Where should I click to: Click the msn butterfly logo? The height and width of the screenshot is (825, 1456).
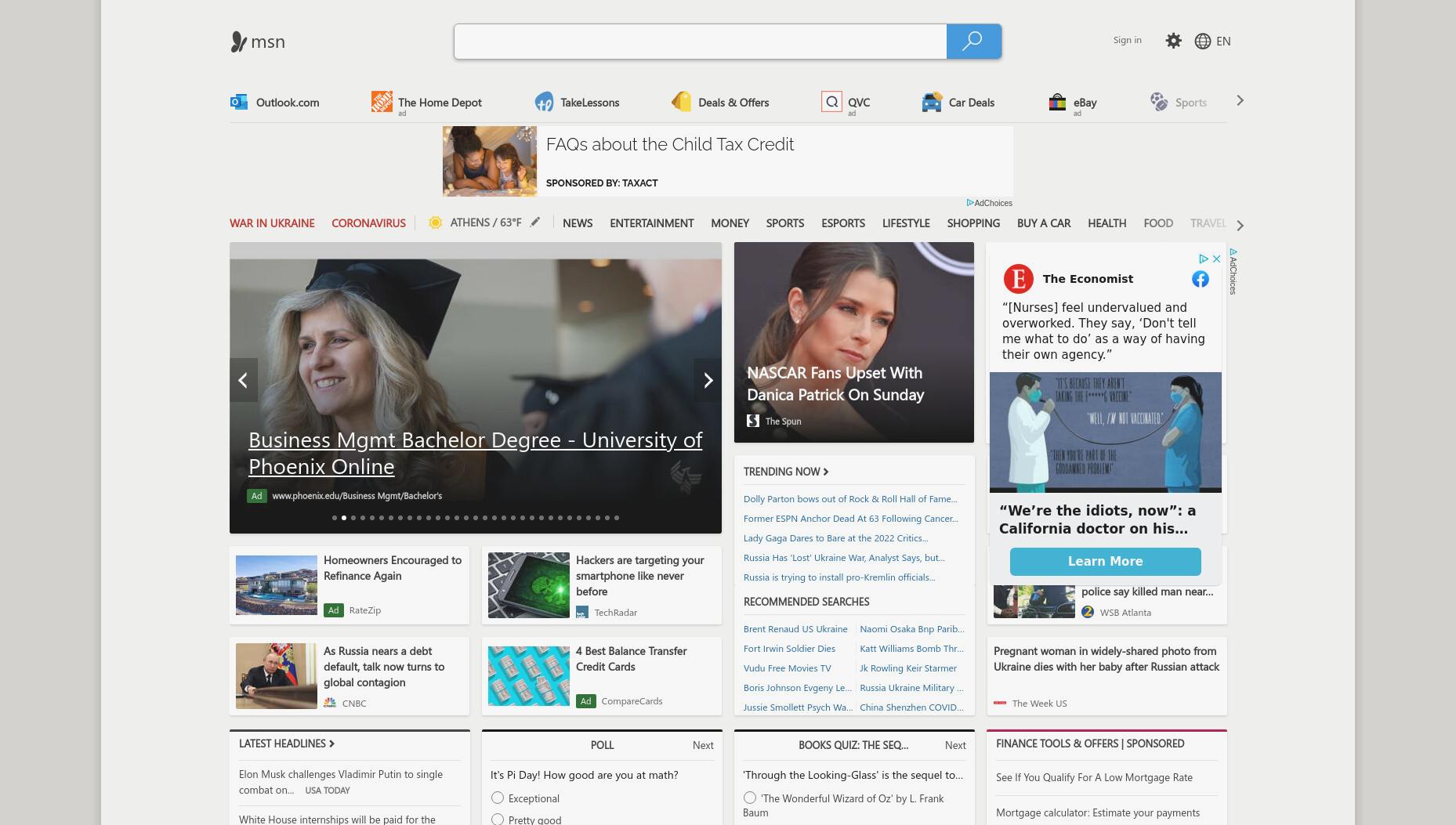[x=239, y=42]
